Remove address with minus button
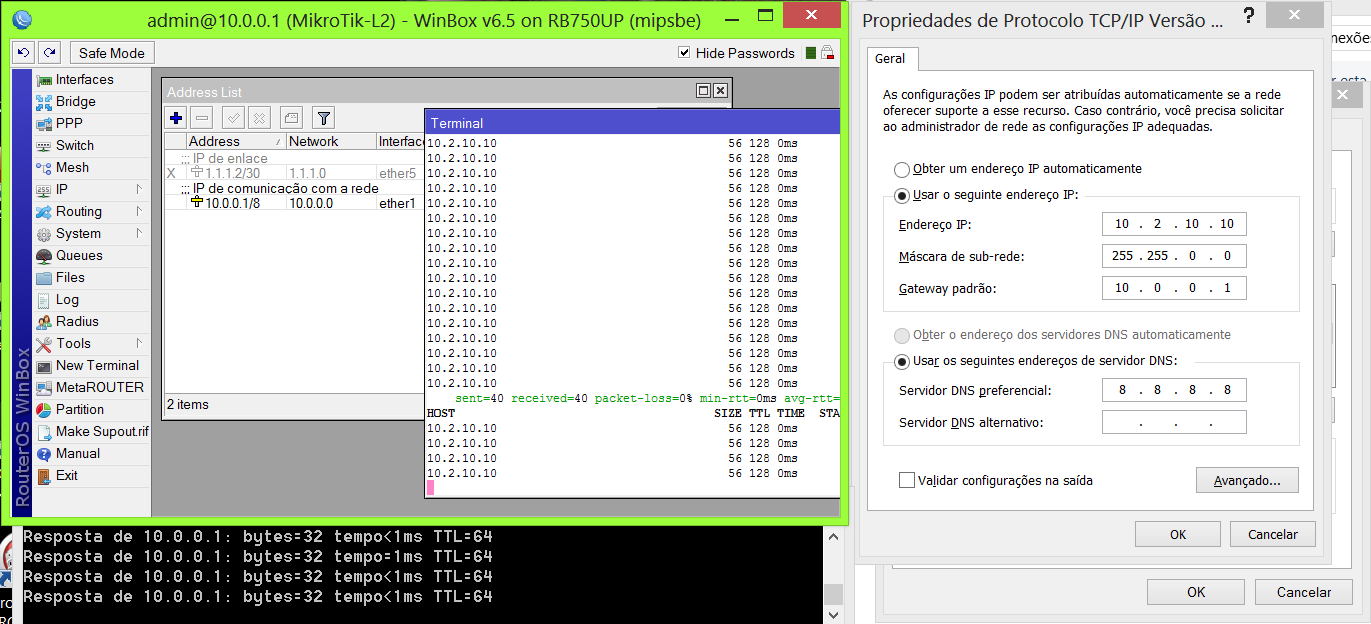 pos(201,118)
